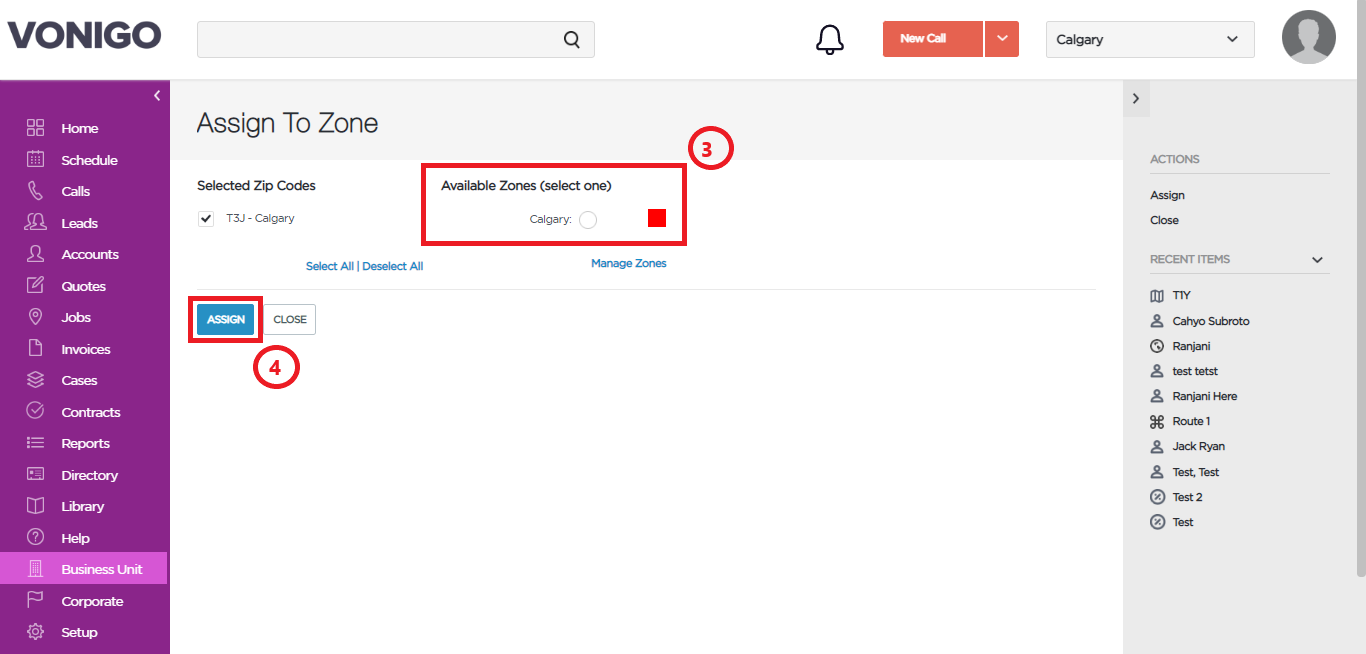This screenshot has width=1366, height=654.
Task: Open the user profile avatar
Action: 1309,37
